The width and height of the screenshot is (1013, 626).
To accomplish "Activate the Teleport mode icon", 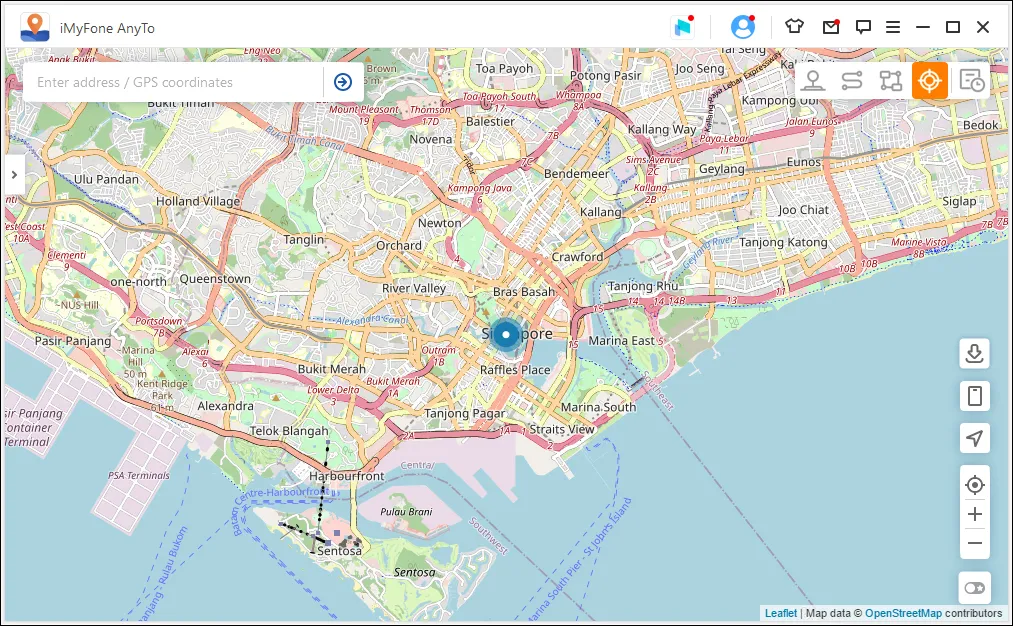I will tap(929, 80).
